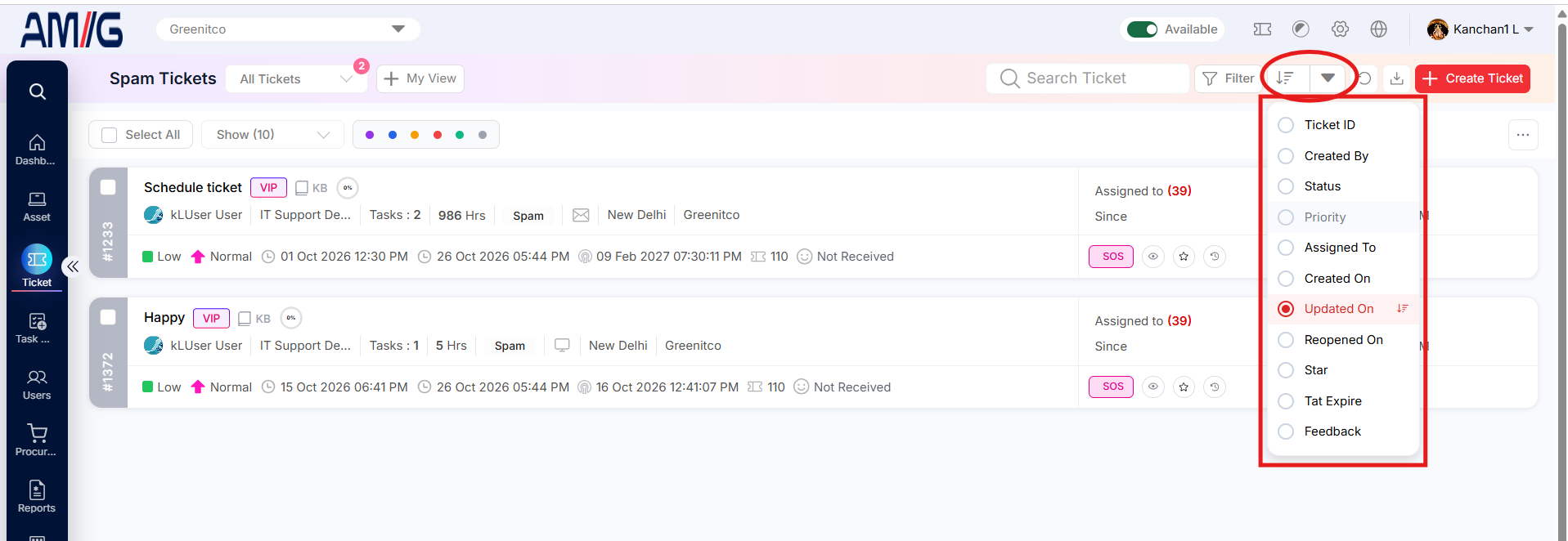Click SOS on Schedule ticket

coord(1112,257)
